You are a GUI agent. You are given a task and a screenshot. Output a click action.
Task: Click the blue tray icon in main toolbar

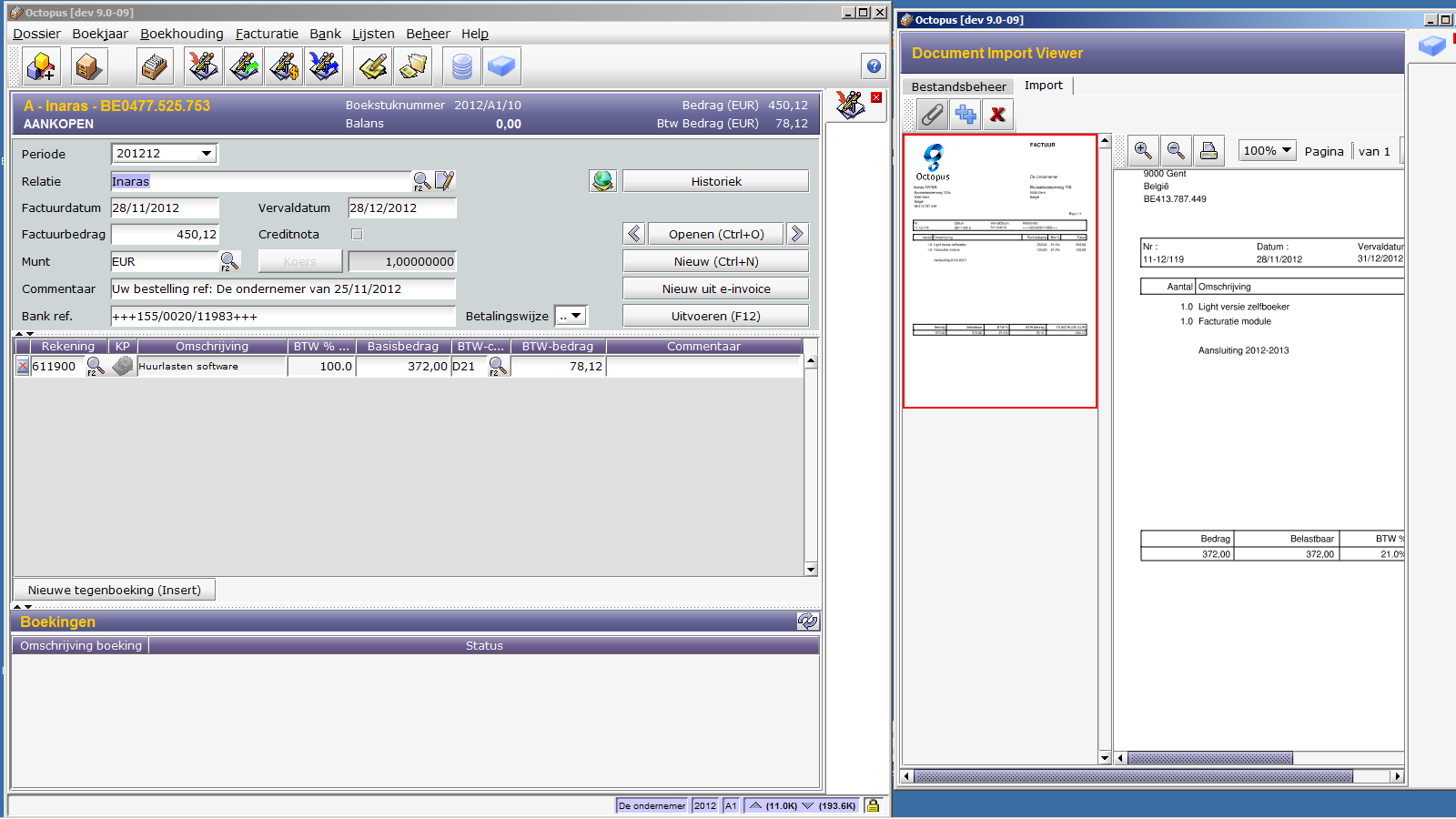(x=501, y=66)
